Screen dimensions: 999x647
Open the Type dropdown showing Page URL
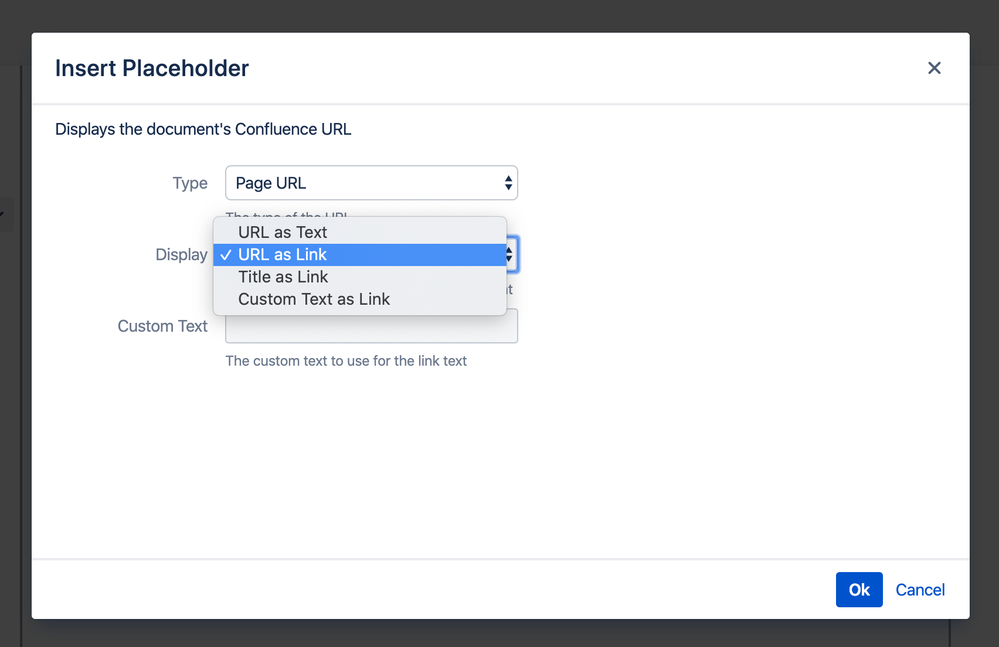tap(371, 183)
